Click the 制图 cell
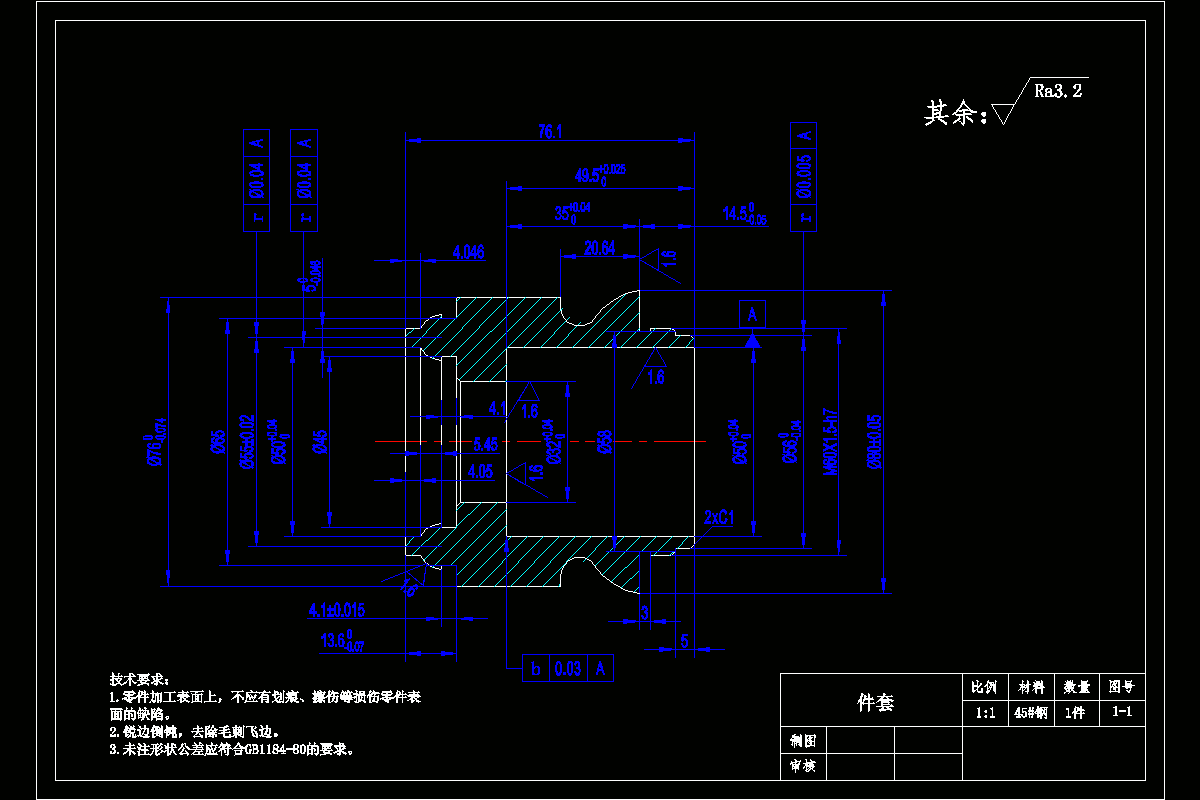1200x800 pixels. pos(803,741)
